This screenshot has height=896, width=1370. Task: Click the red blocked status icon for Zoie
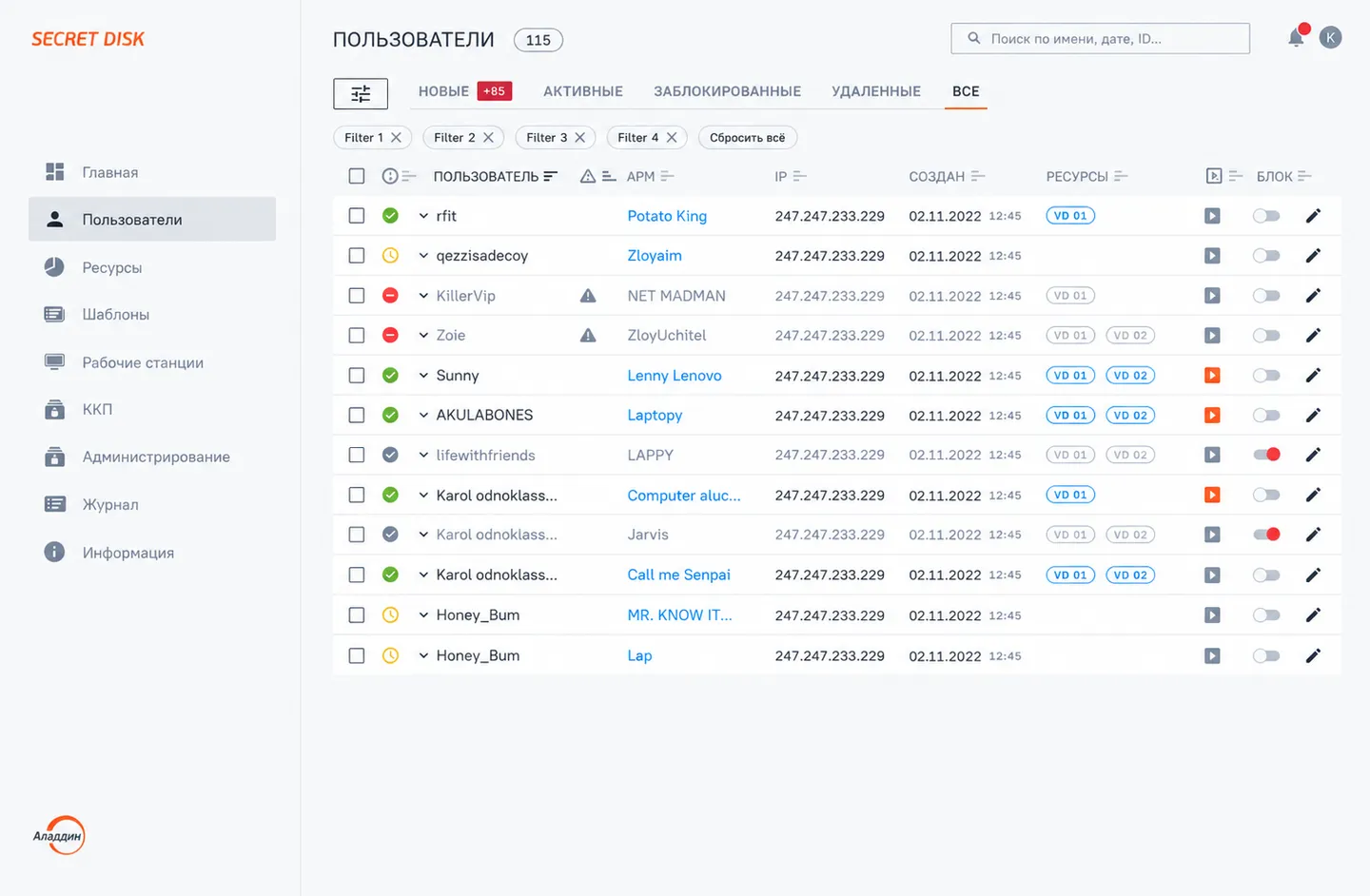click(x=390, y=336)
